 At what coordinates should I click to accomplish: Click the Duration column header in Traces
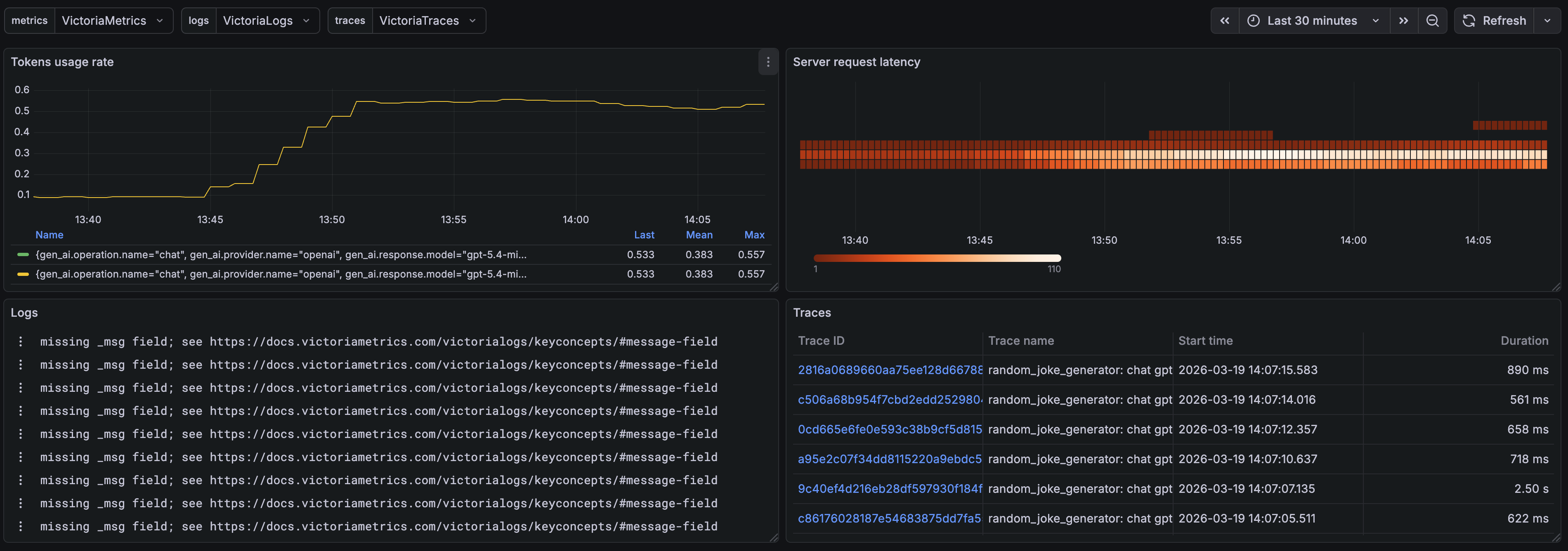coord(1524,341)
